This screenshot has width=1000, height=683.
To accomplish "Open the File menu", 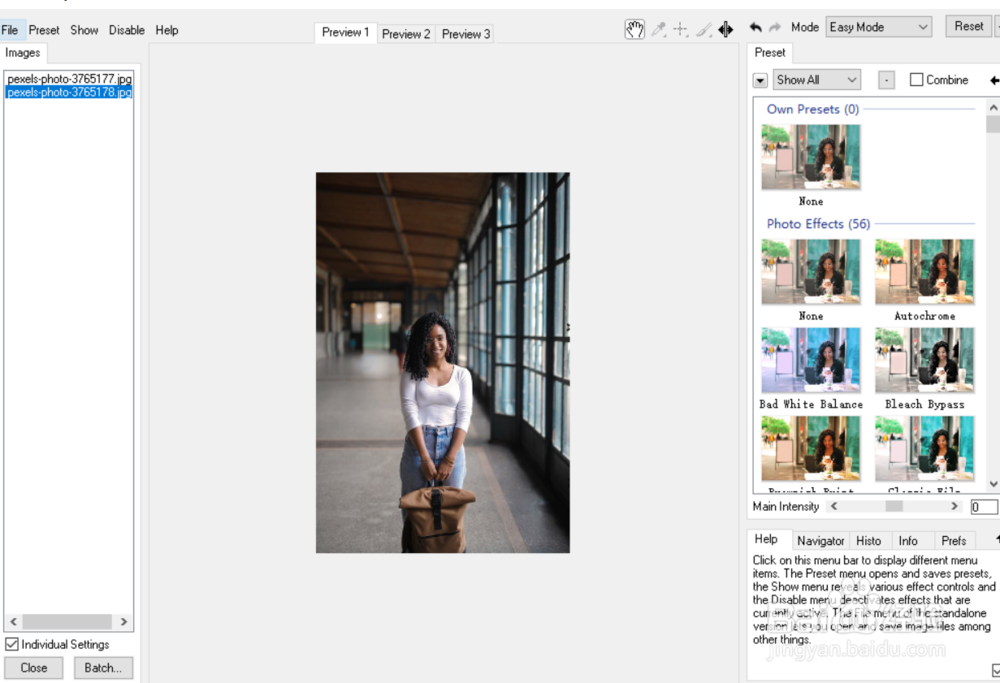I will [x=10, y=30].
